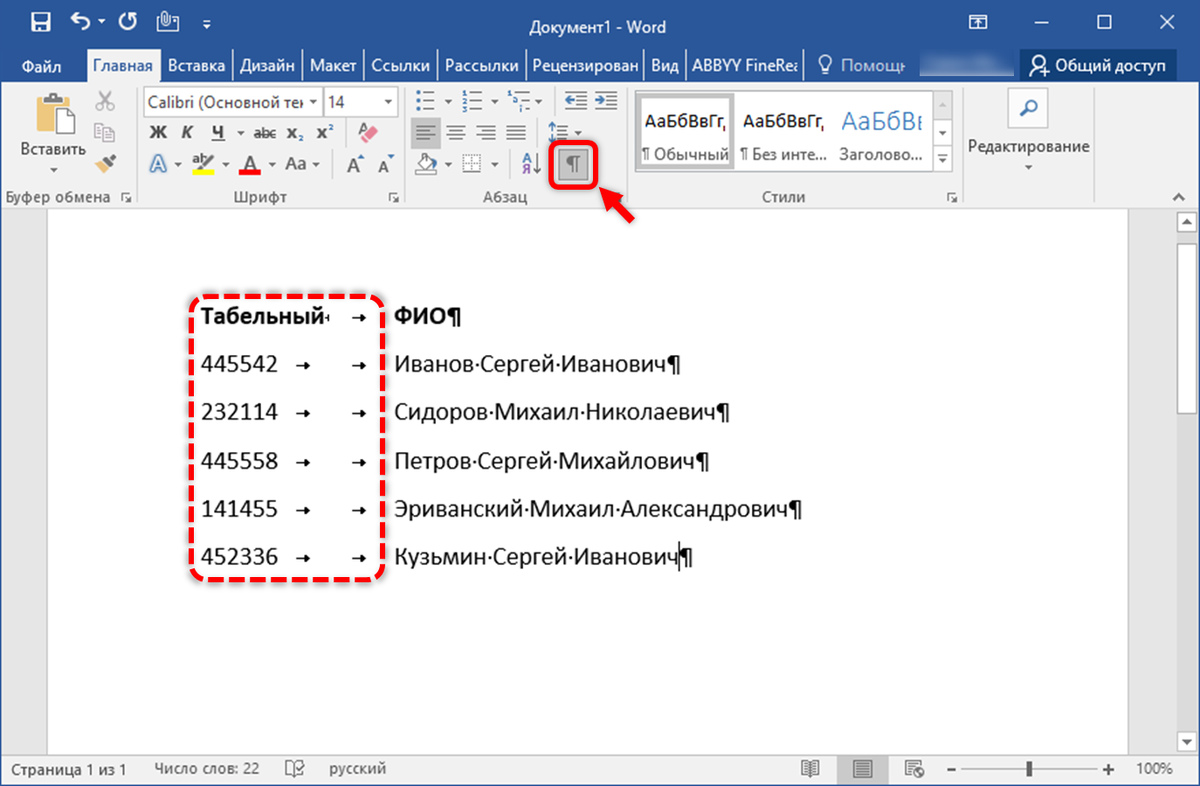
Task: Click the multilevel list icon
Action: (516, 102)
